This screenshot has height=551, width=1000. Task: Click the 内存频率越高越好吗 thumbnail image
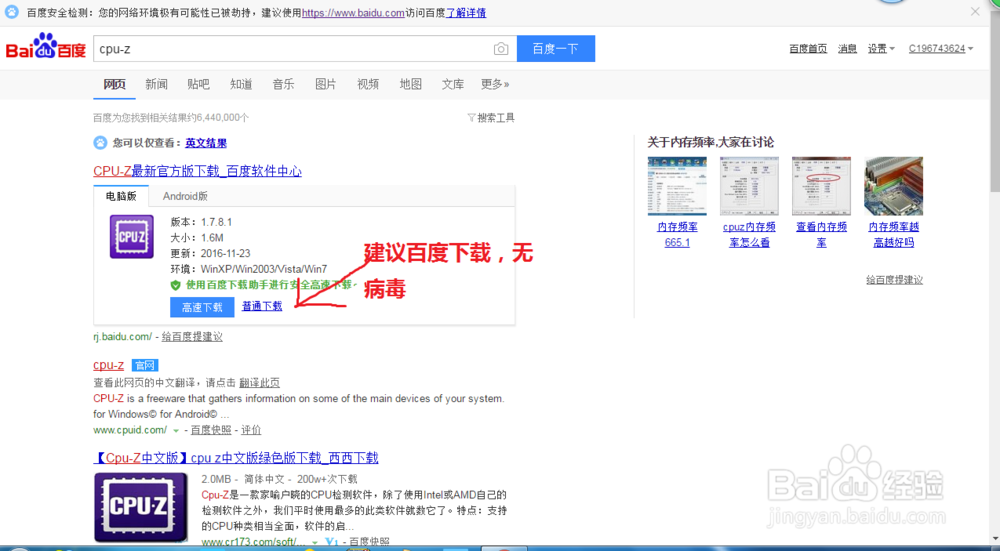point(893,186)
